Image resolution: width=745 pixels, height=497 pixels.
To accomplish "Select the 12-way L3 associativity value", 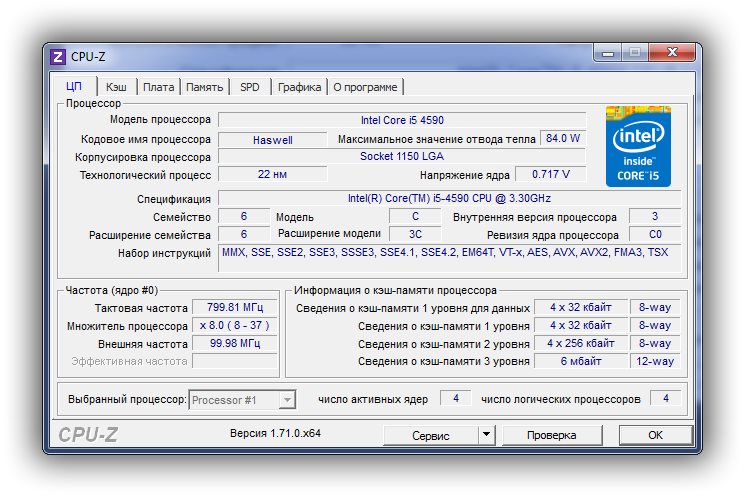I will coord(655,361).
